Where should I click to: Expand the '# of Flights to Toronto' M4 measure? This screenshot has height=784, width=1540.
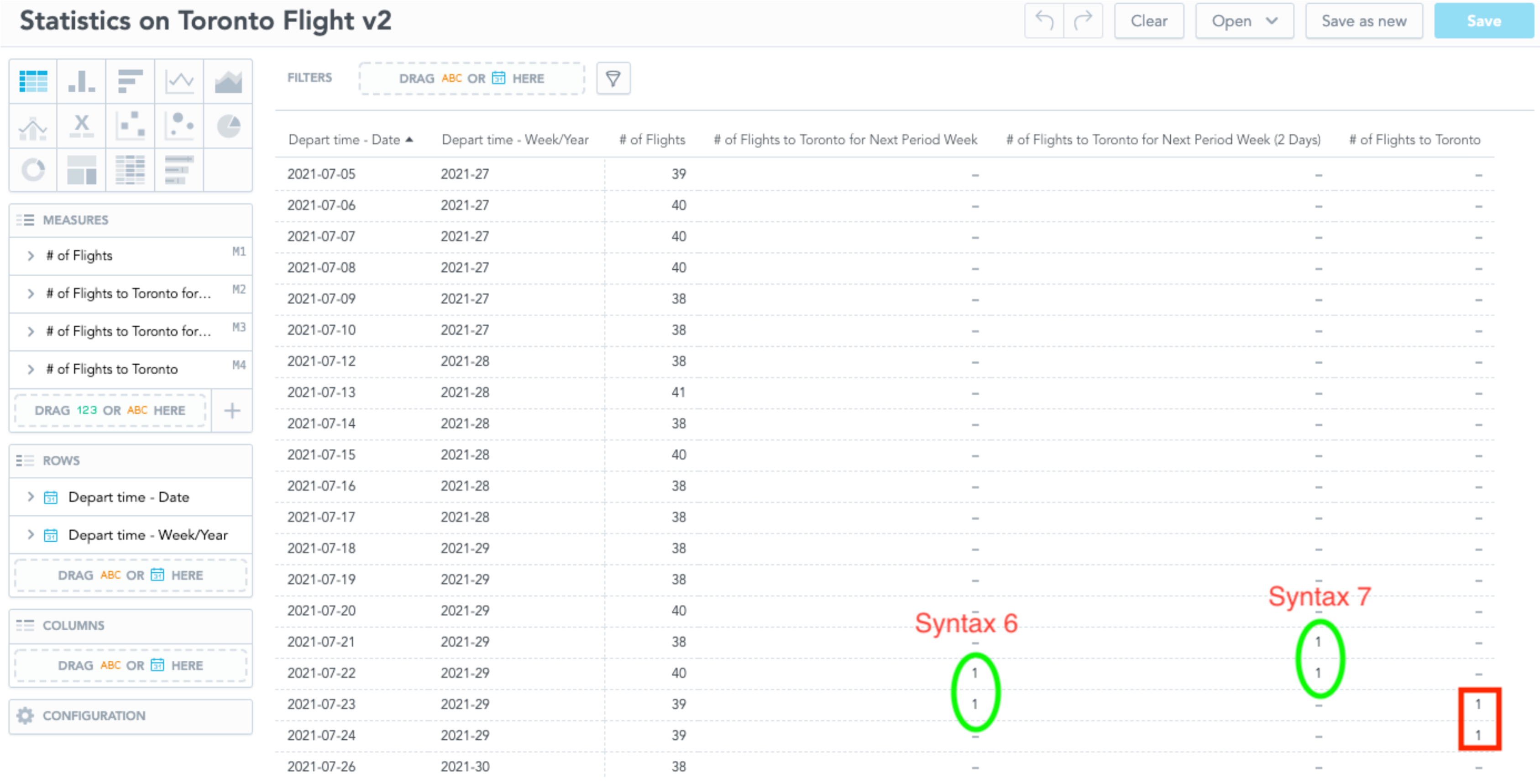click(31, 369)
